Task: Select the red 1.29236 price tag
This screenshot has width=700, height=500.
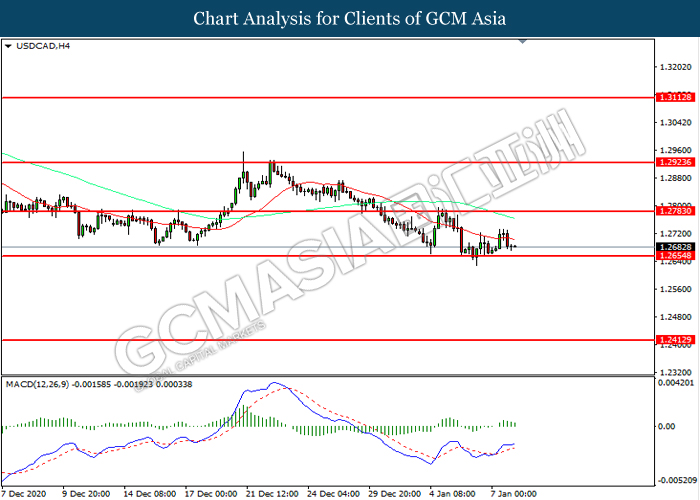Action: click(x=673, y=160)
